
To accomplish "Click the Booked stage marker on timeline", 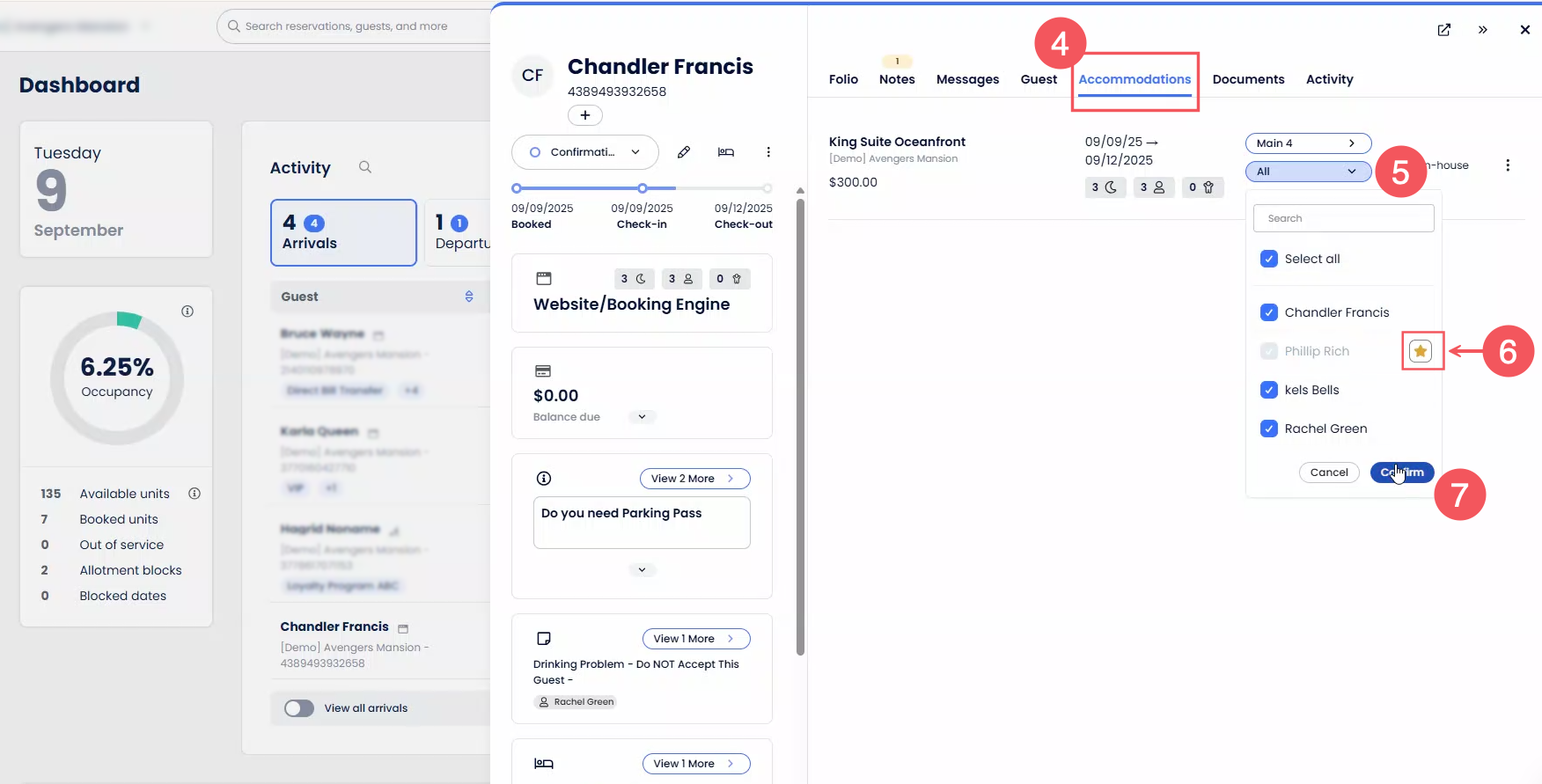I will point(517,188).
